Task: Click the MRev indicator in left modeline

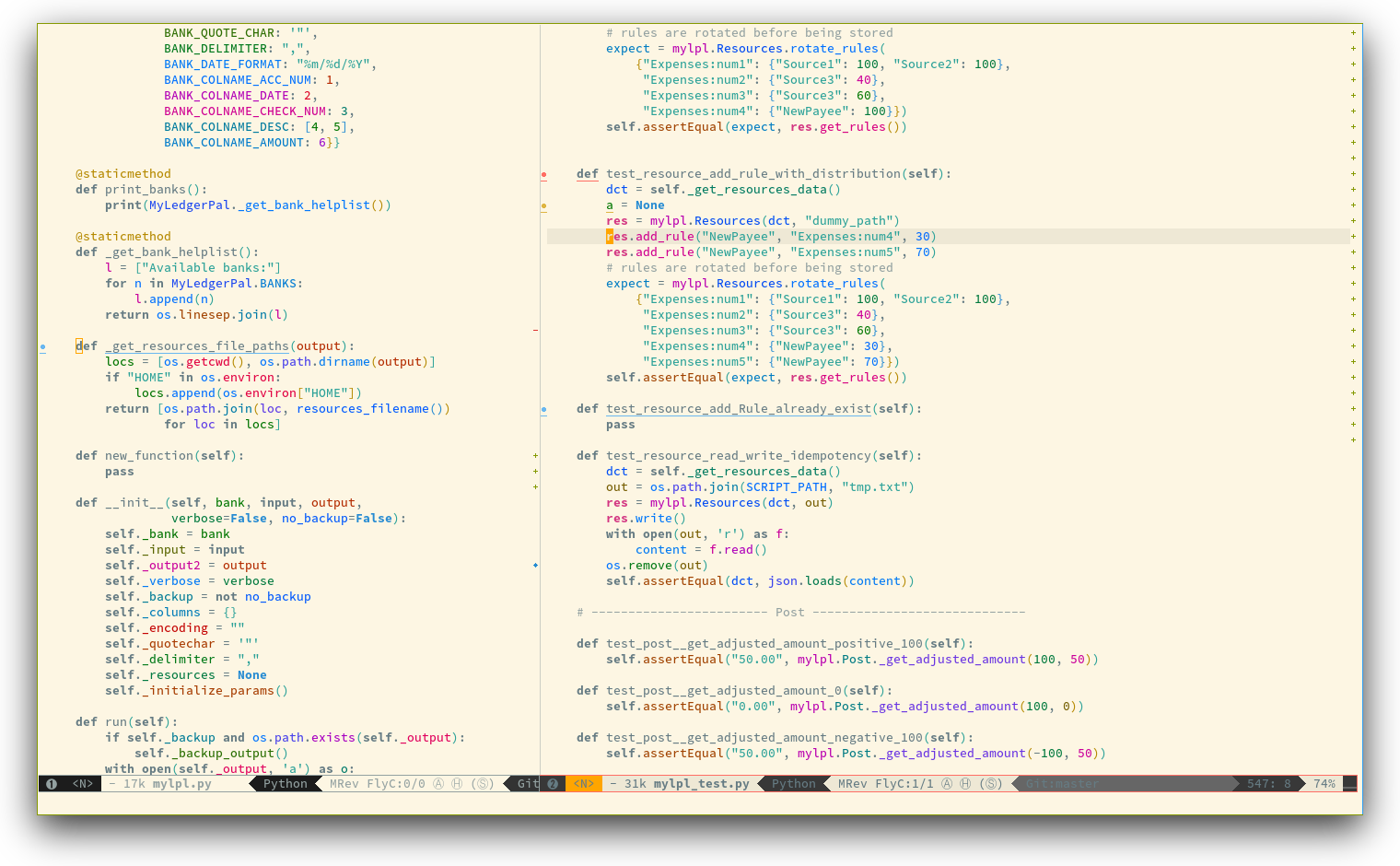Action: coord(344,784)
